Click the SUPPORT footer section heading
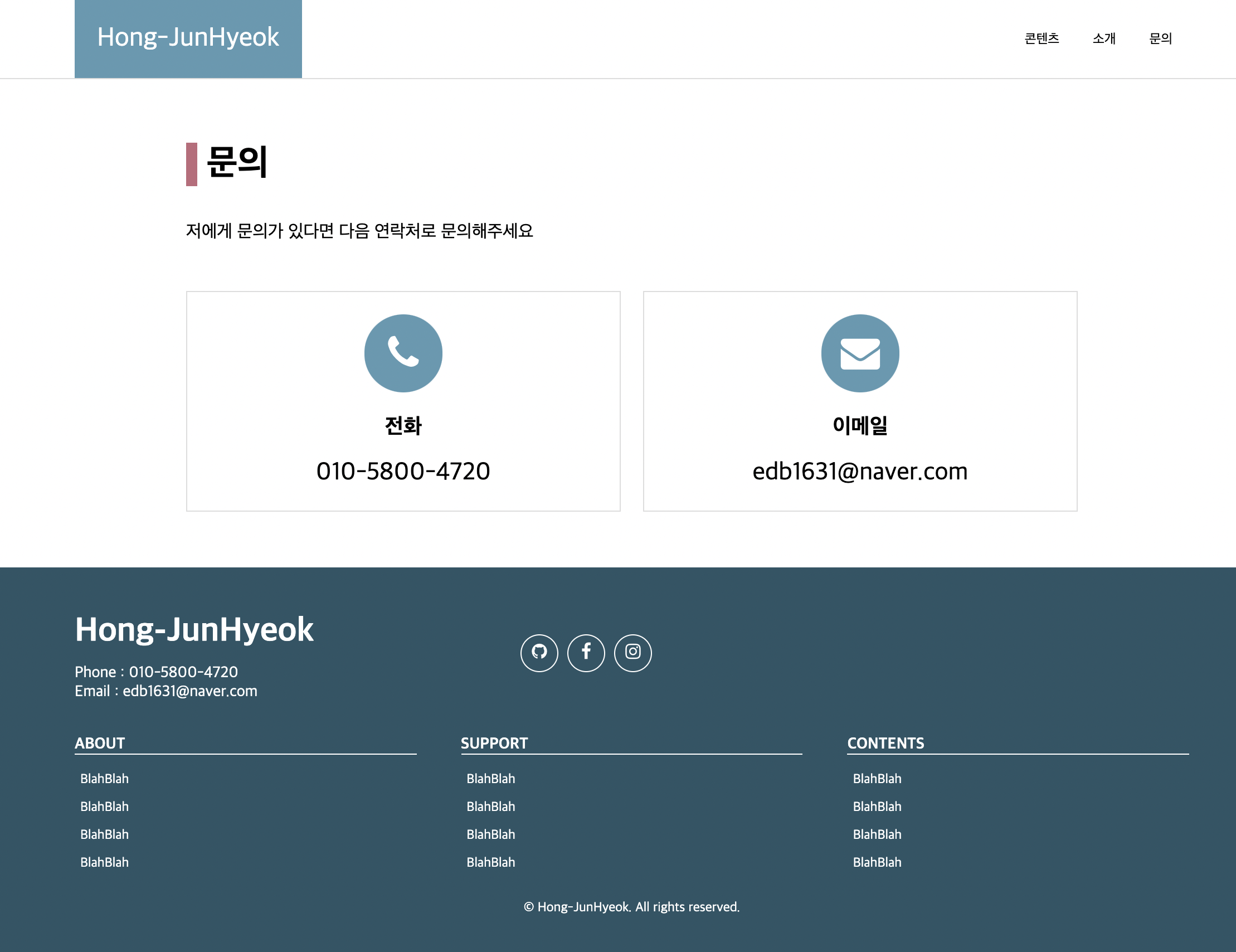This screenshot has height=952, width=1236. [x=495, y=743]
